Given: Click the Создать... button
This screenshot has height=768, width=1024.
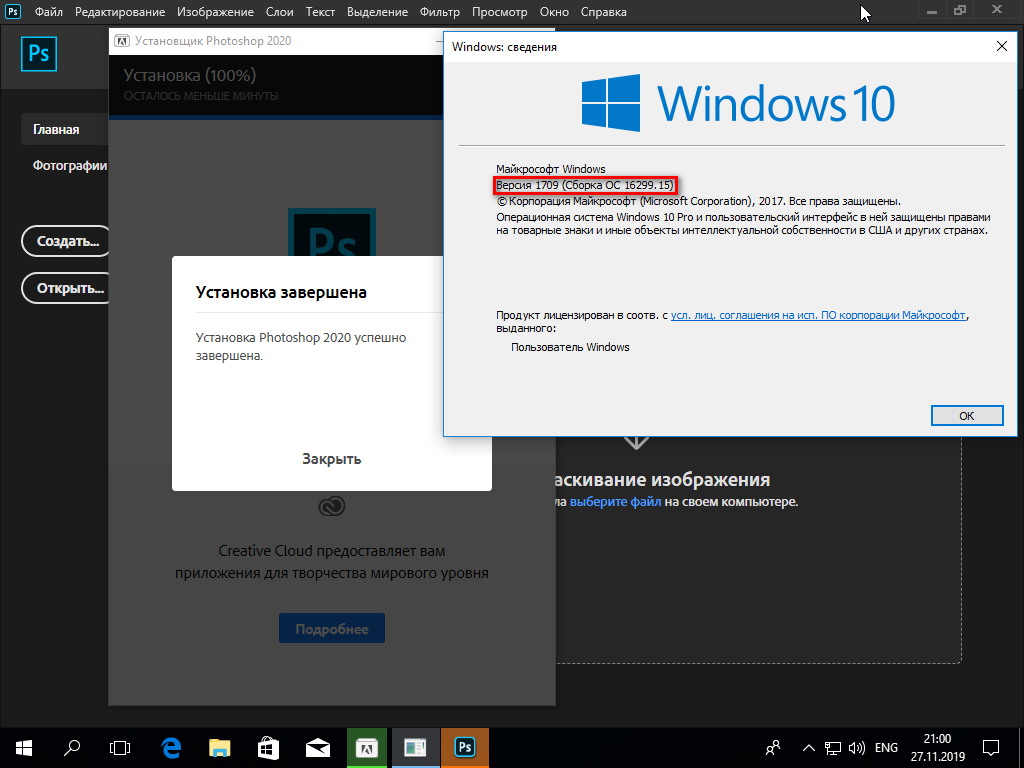Looking at the screenshot, I should tap(65, 241).
